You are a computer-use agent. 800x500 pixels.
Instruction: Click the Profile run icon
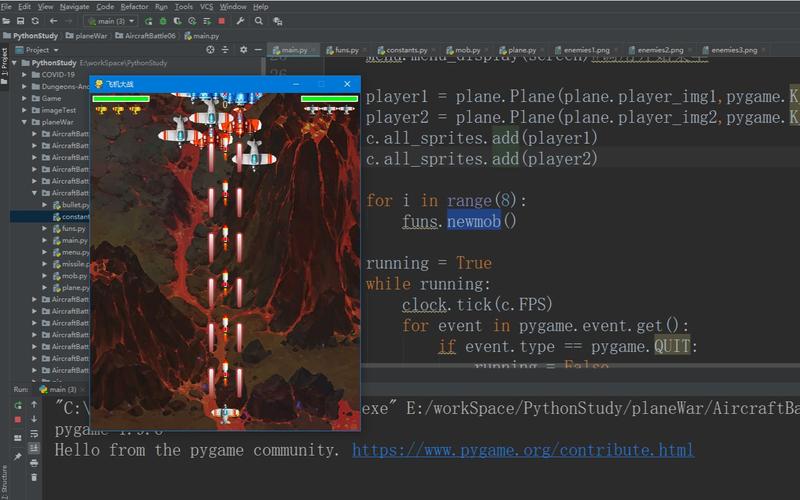tap(192, 21)
